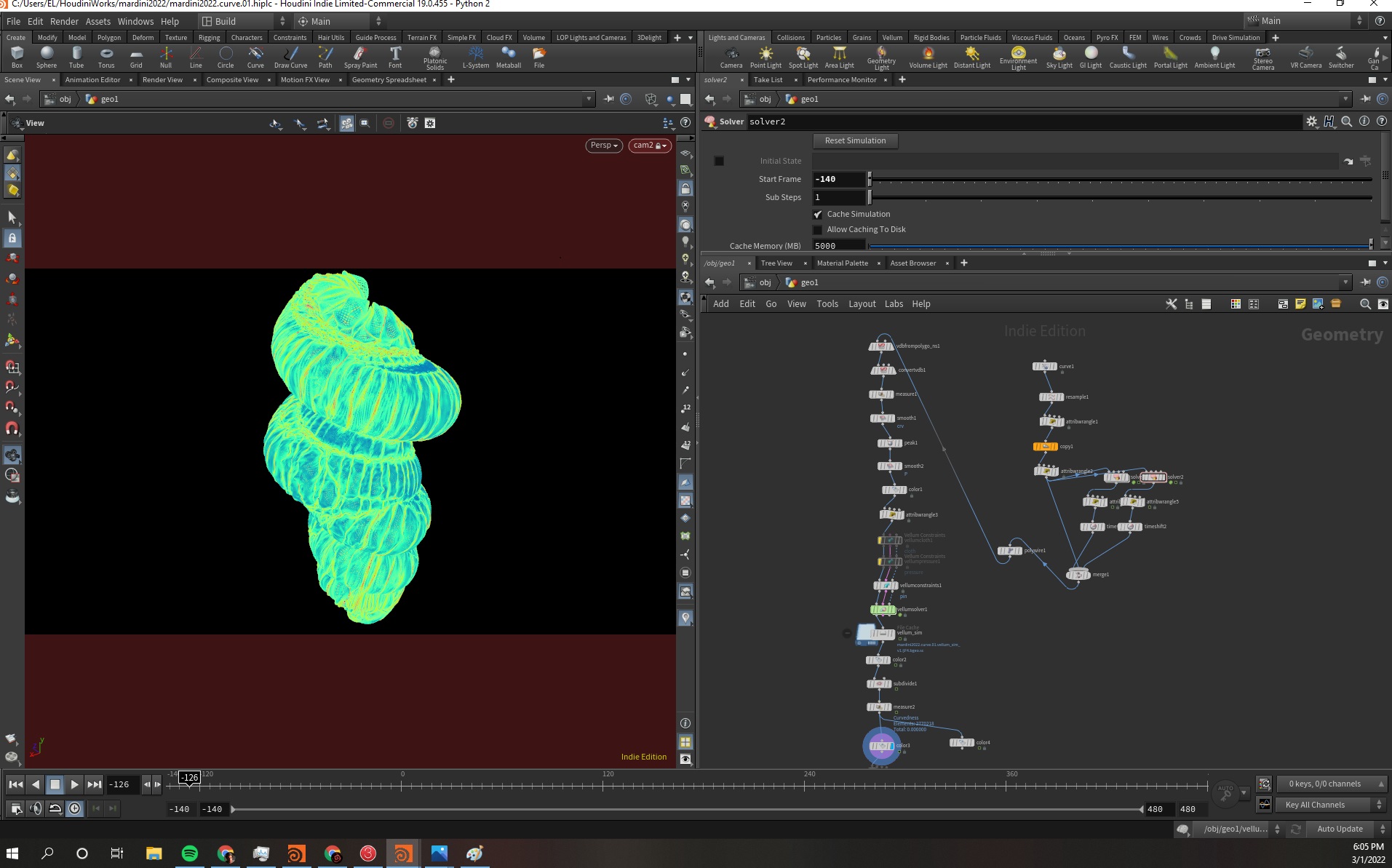Open the Persp viewport dropdown
The image size is (1392, 868).
(x=604, y=146)
